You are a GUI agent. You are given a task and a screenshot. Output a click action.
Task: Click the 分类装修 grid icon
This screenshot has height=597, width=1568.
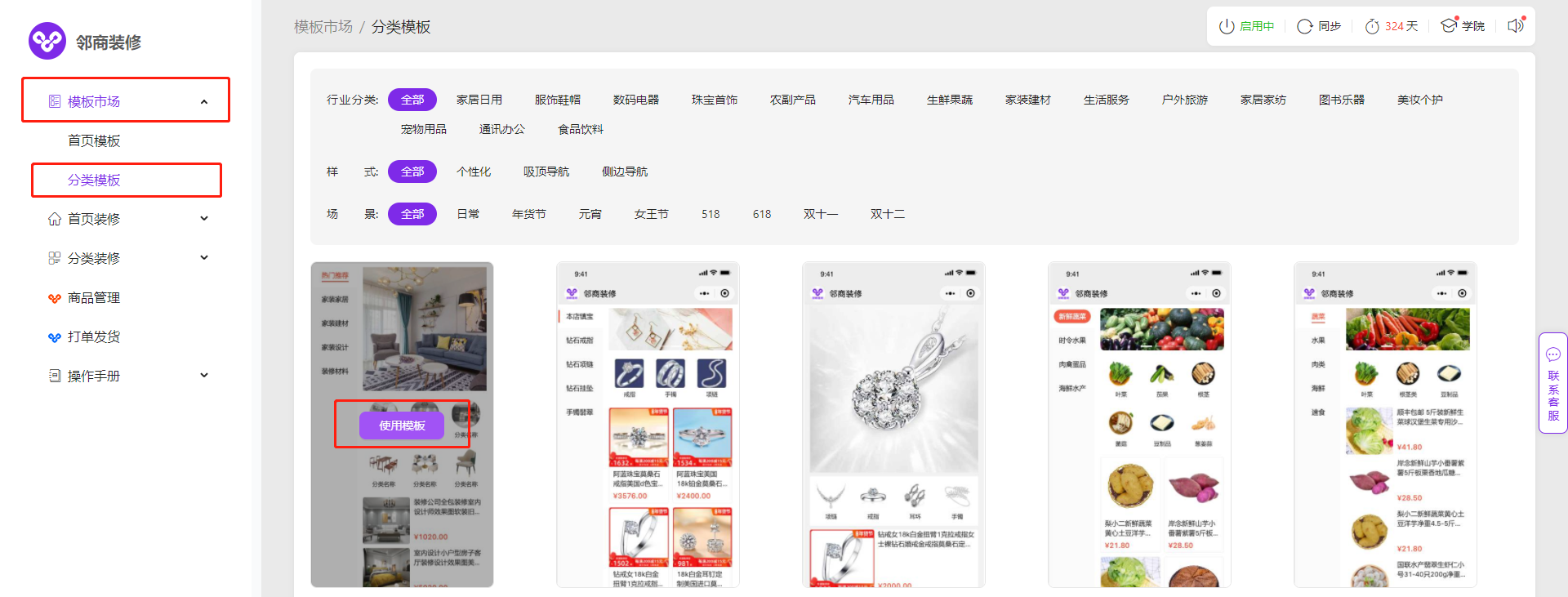pos(55,258)
